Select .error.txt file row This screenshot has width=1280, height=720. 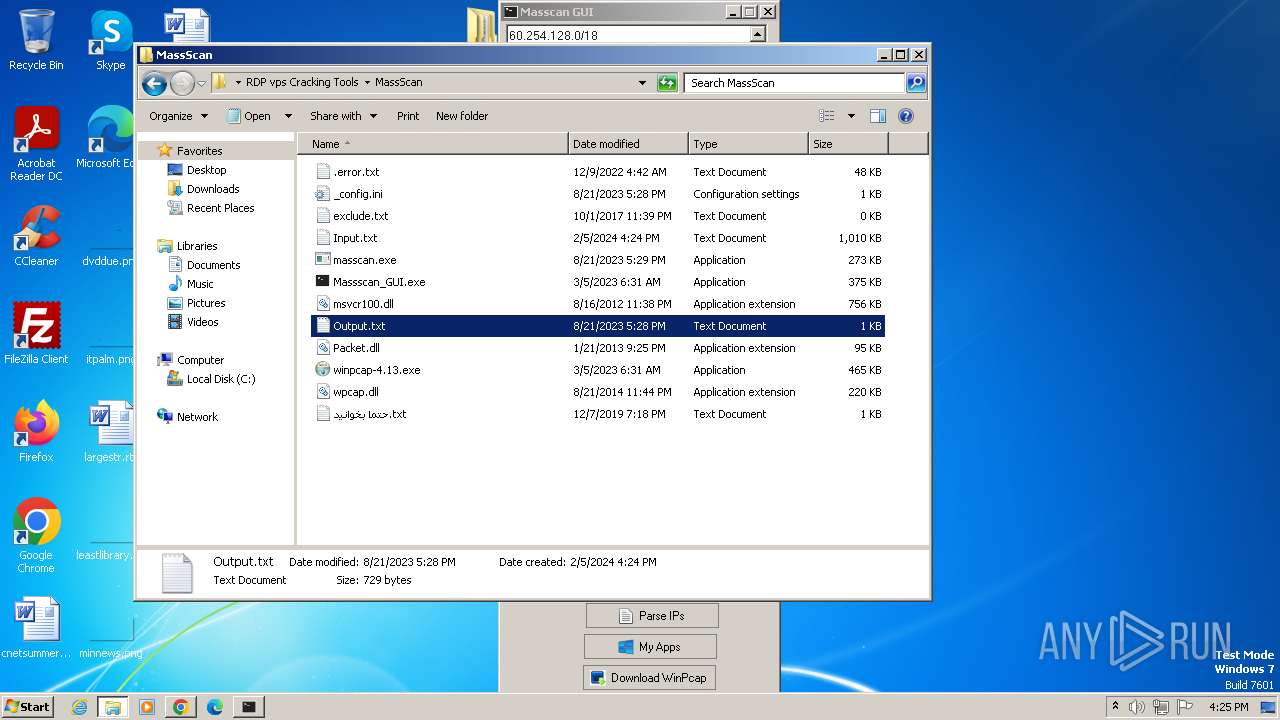tap(598, 172)
